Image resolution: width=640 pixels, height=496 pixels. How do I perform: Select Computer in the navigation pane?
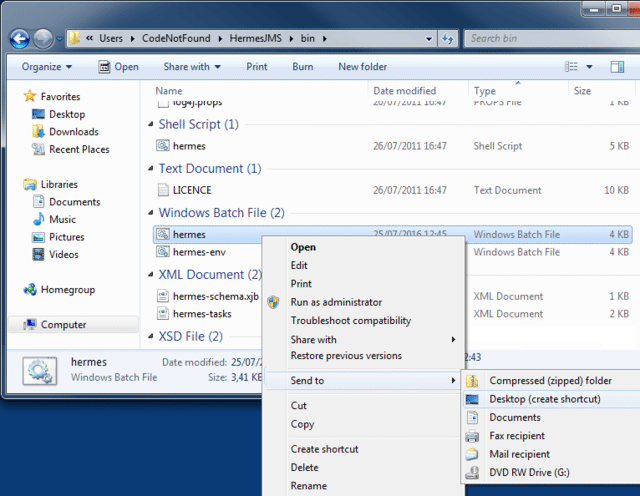click(73, 325)
